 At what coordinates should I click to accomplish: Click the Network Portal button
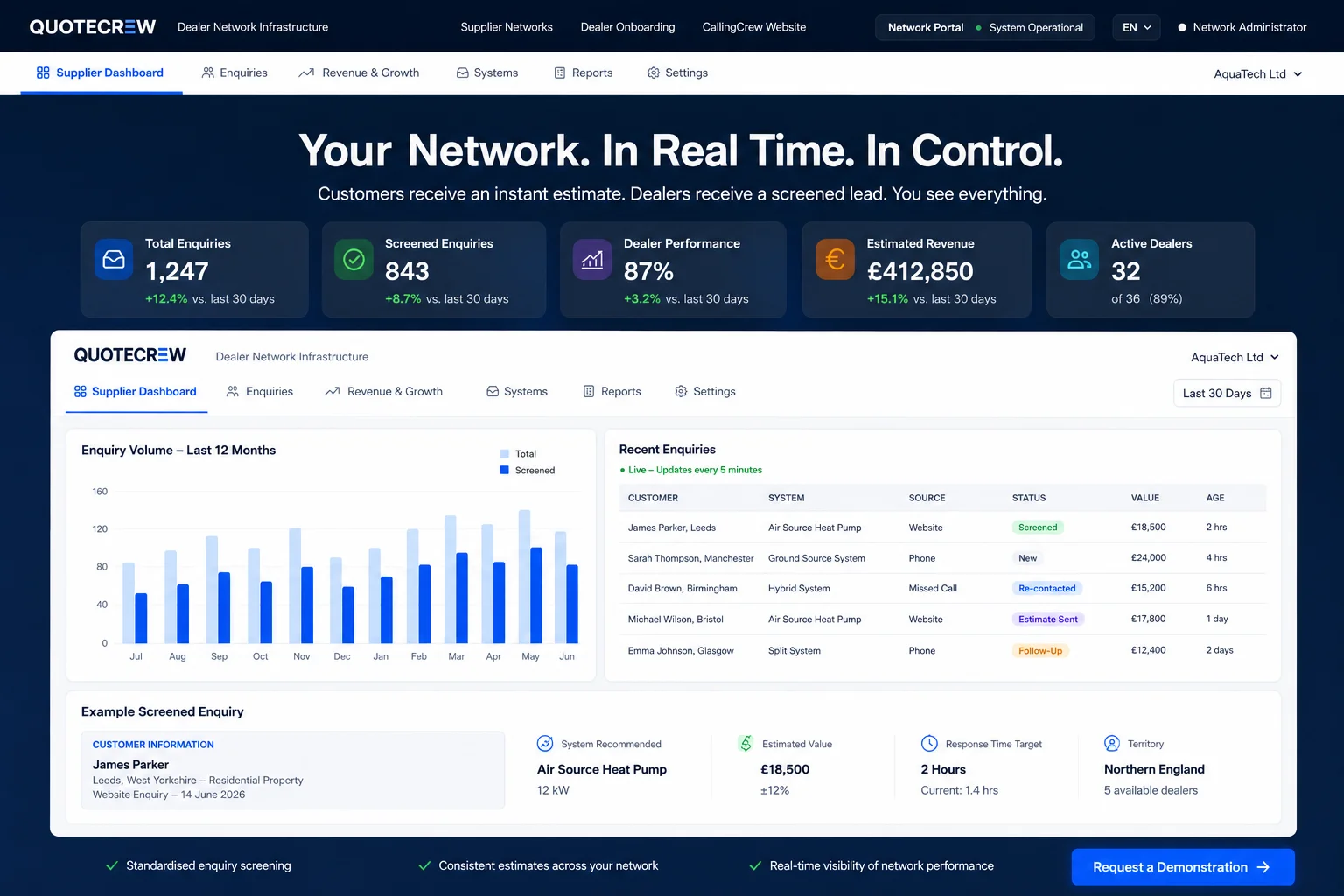926,27
